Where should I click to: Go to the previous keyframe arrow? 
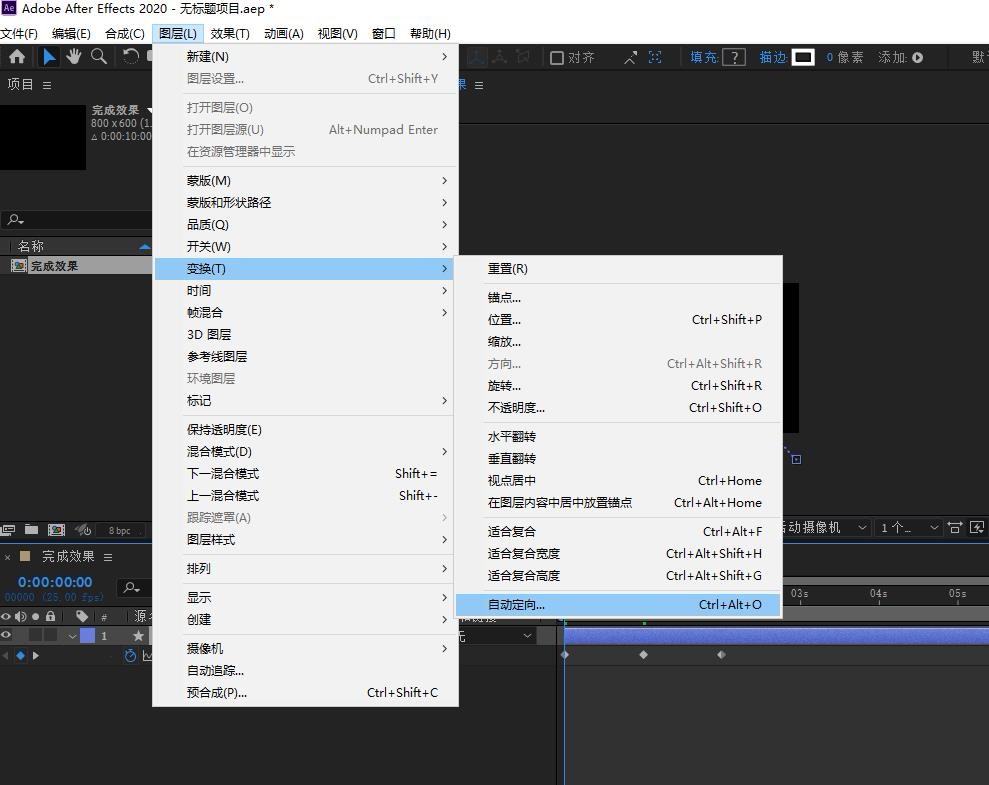pos(6,656)
